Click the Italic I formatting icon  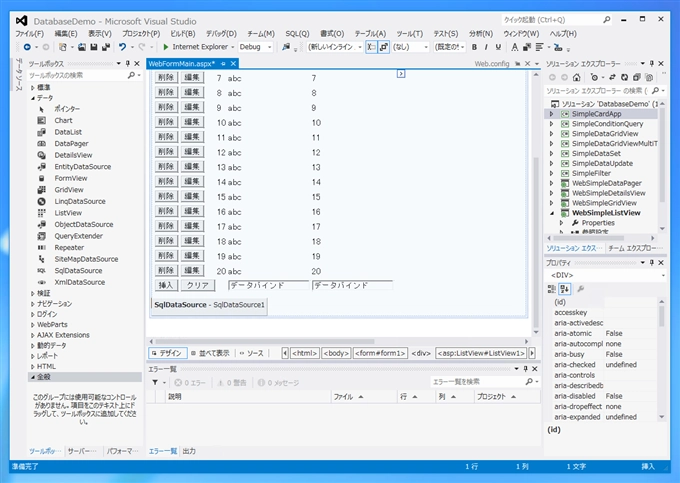pyautogui.click(x=486, y=47)
